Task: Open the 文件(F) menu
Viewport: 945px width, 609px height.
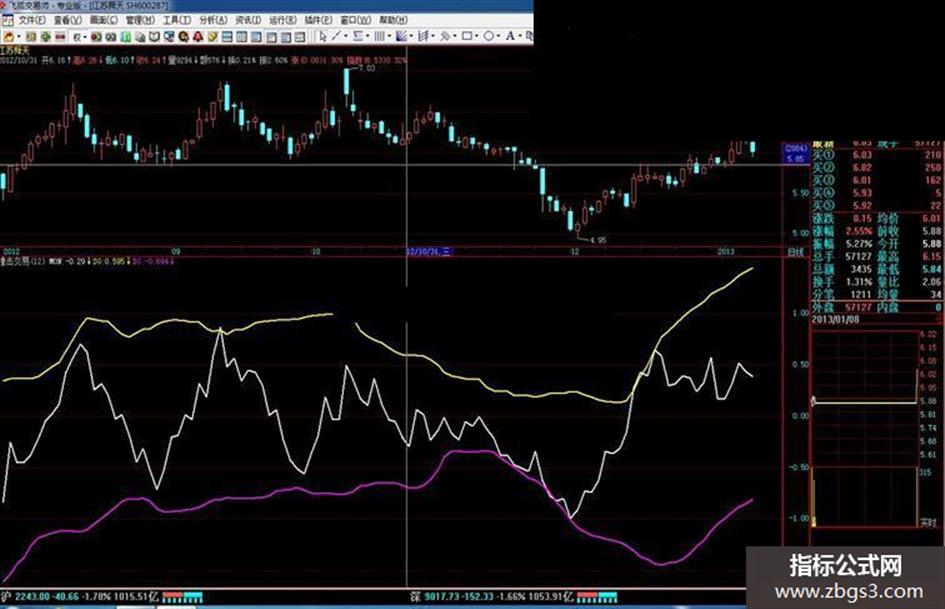Action: pyautogui.click(x=32, y=21)
